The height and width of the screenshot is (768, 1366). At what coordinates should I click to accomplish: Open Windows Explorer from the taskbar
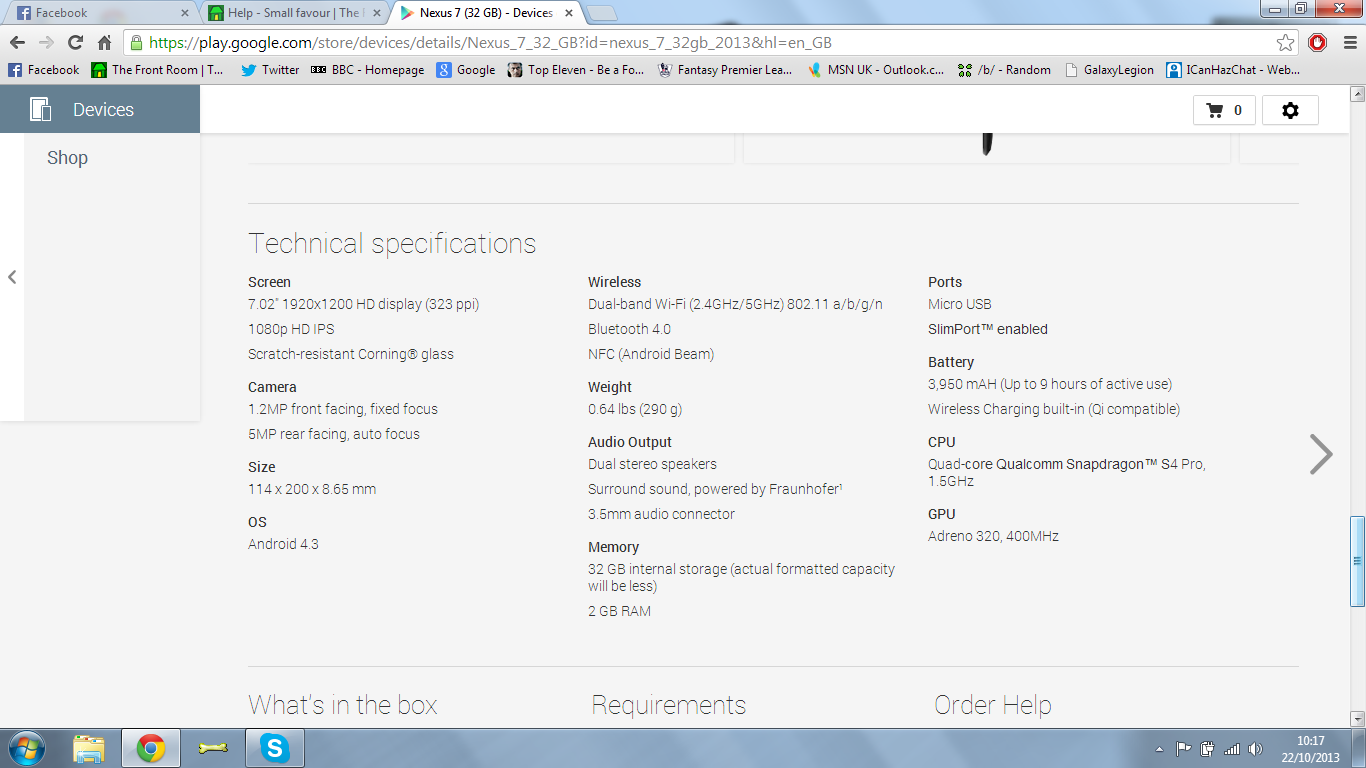click(89, 748)
